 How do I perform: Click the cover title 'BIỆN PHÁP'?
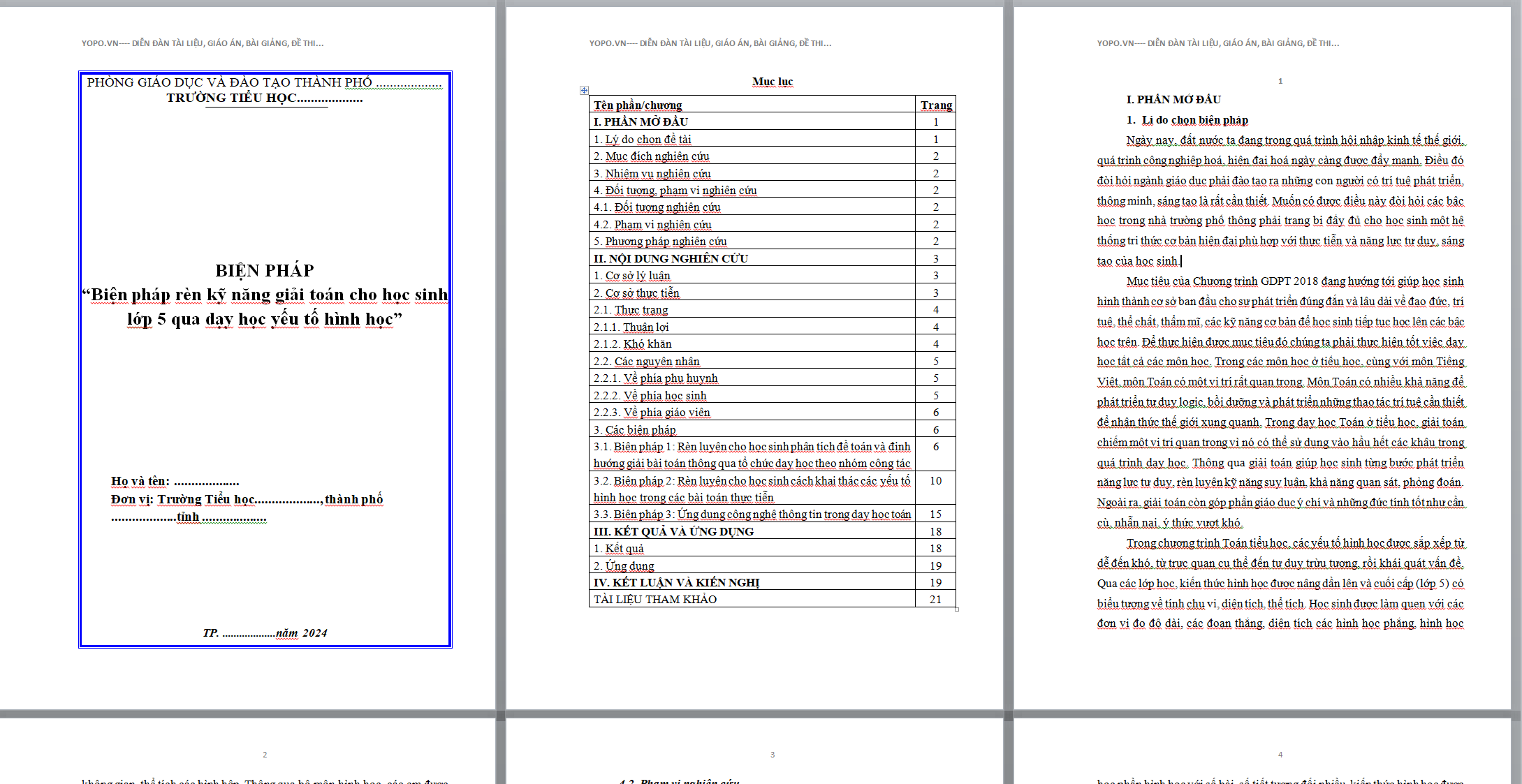[265, 270]
